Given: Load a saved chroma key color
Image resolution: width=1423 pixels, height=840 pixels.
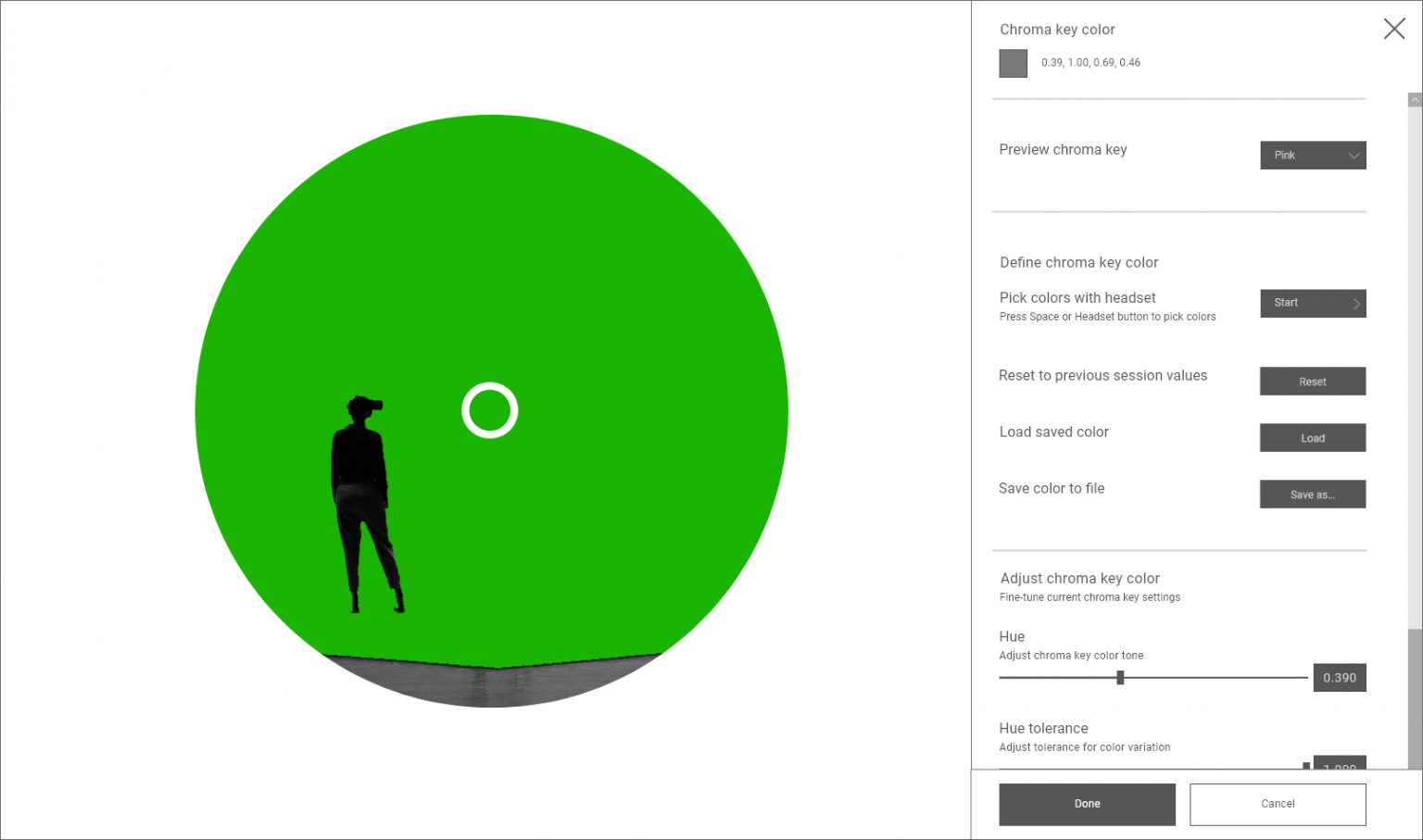Looking at the screenshot, I should pyautogui.click(x=1312, y=438).
